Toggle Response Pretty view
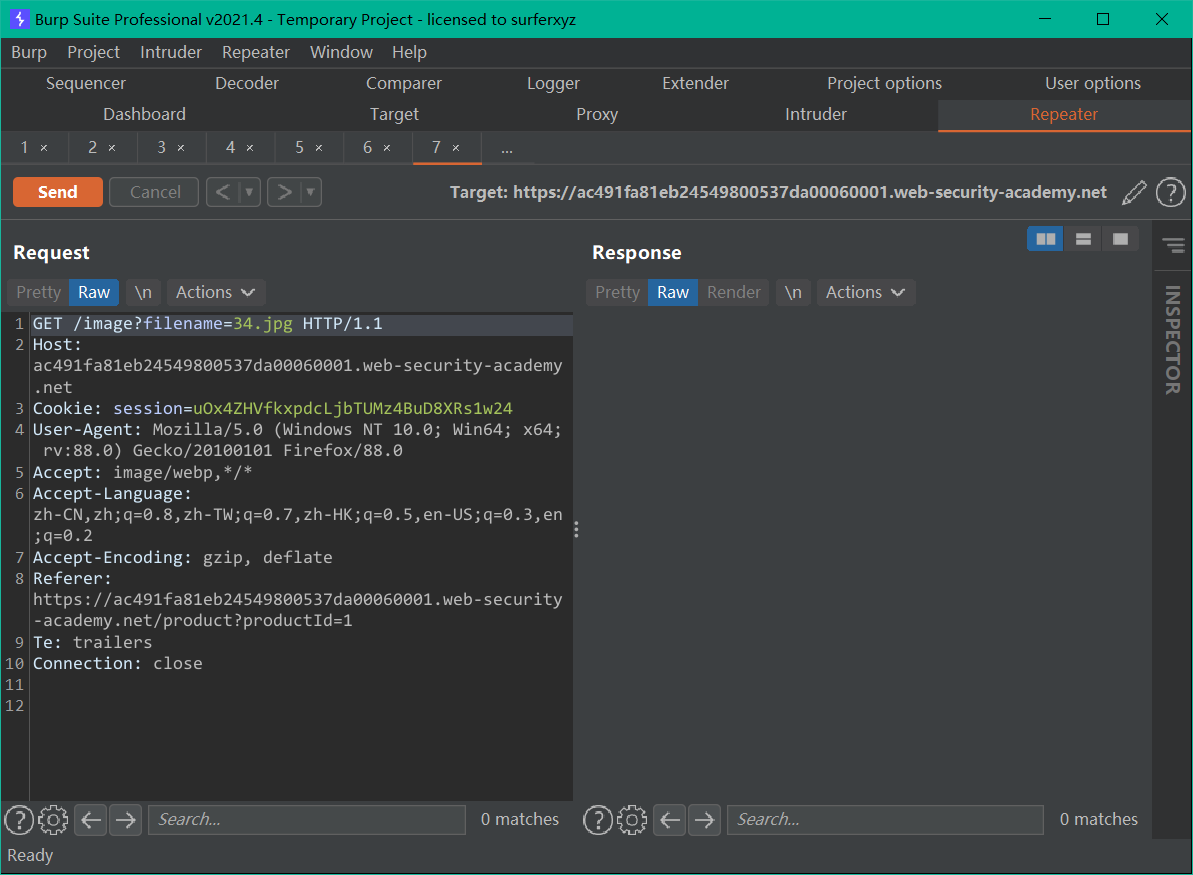 (x=617, y=292)
